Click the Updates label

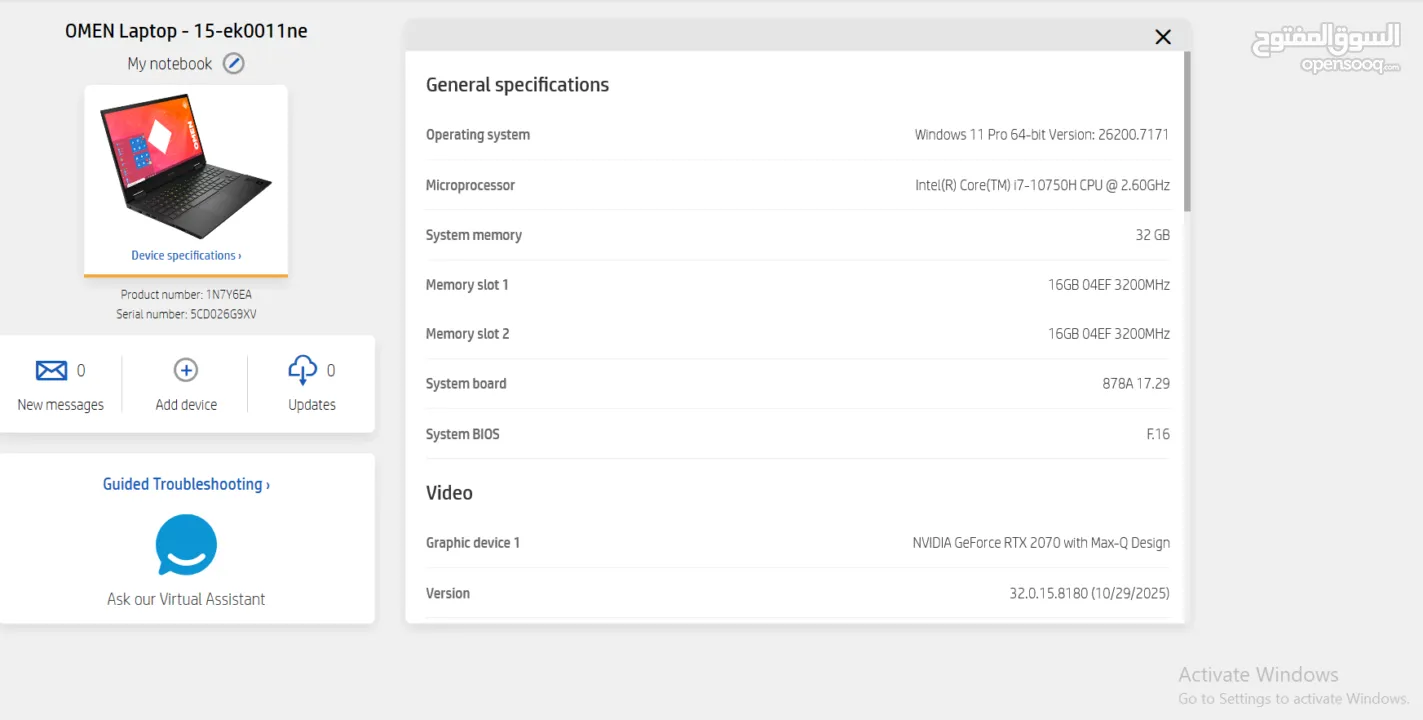[x=312, y=405]
